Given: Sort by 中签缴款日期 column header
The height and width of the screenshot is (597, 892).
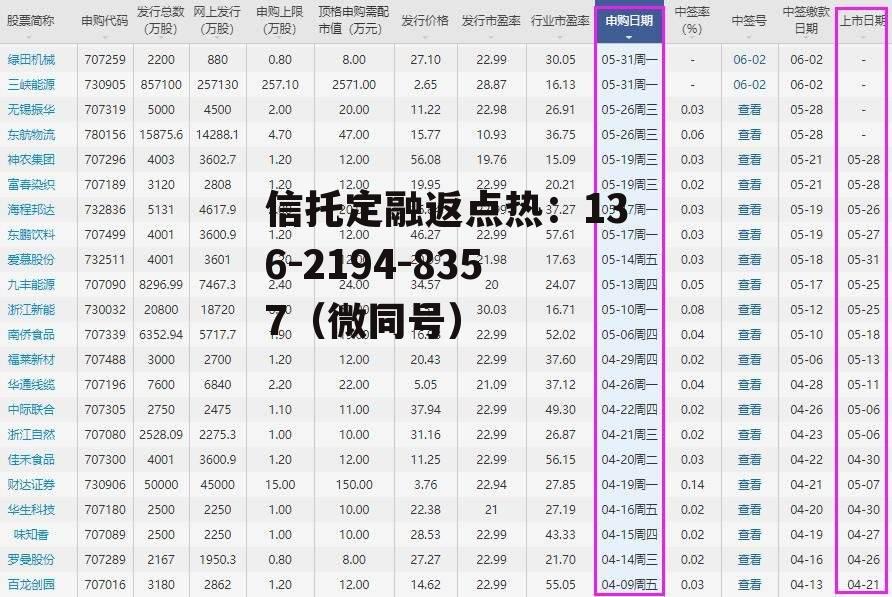Looking at the screenshot, I should pyautogui.click(x=806, y=20).
